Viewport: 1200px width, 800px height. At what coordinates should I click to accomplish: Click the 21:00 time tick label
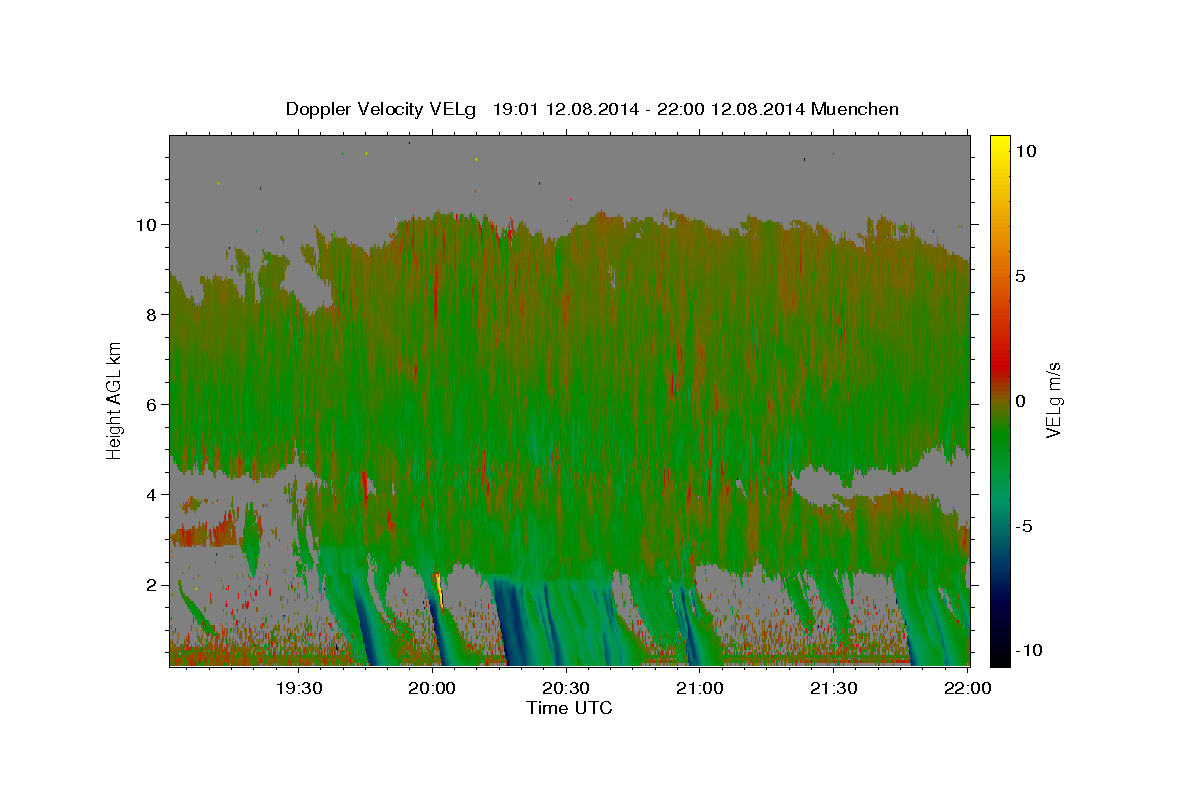pos(700,688)
